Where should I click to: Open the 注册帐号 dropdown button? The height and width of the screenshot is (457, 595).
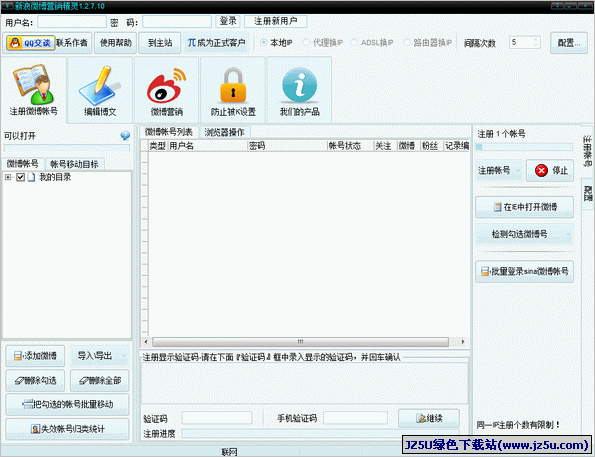(x=499, y=170)
